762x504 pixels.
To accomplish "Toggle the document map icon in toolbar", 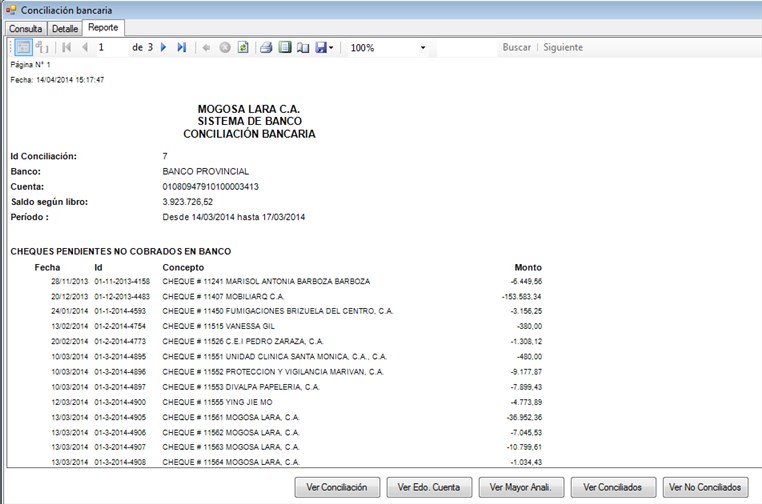I will pyautogui.click(x=23, y=48).
